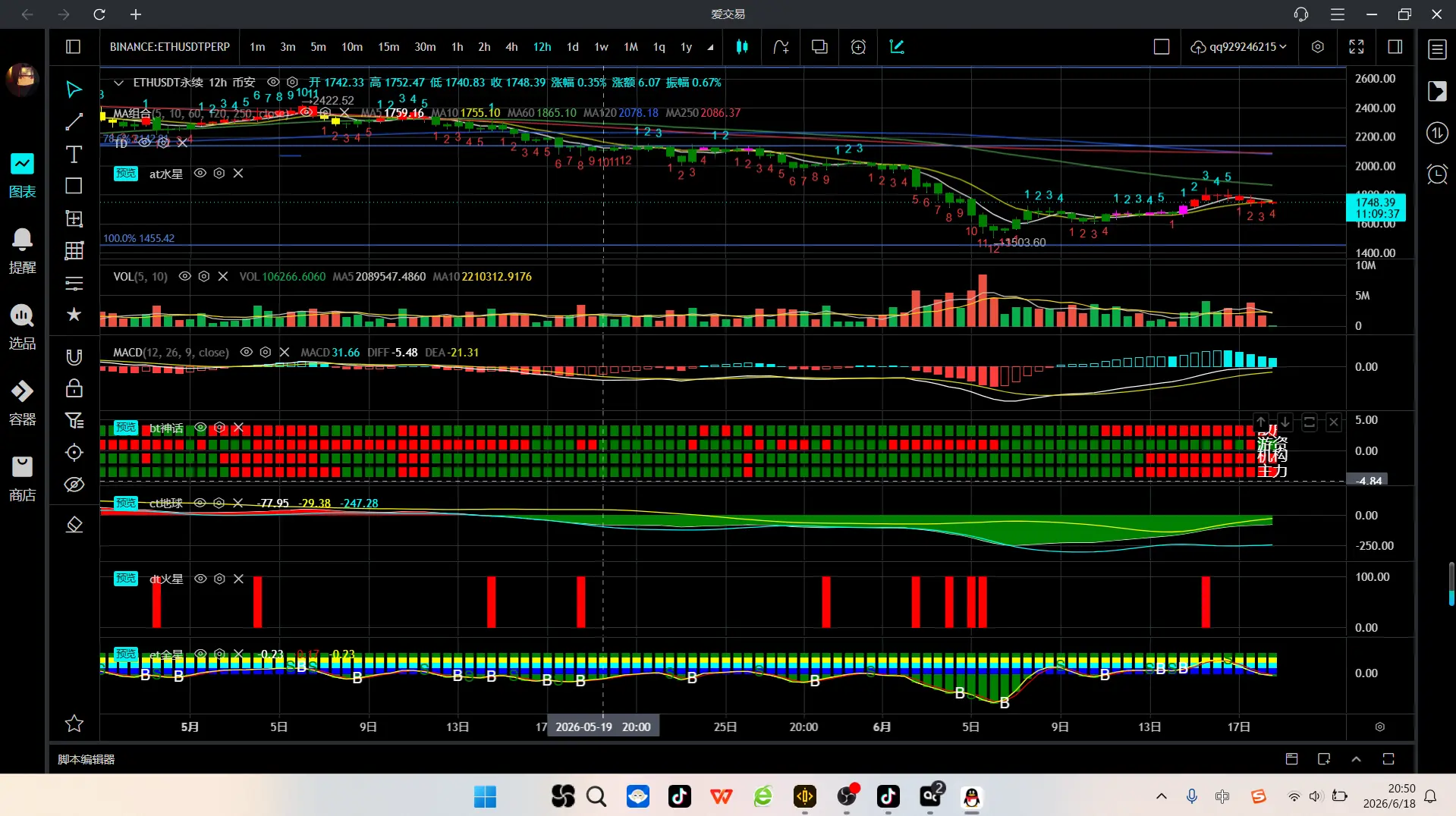
Task: Open the indicators function icon
Action: pyautogui.click(x=781, y=47)
